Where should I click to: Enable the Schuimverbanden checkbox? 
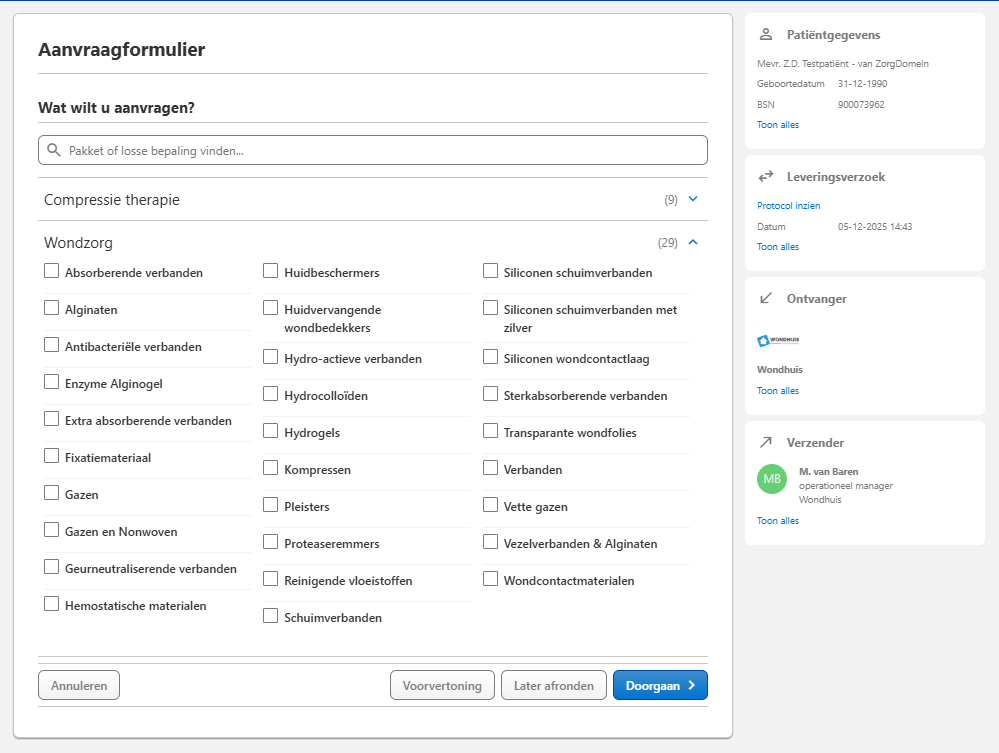[x=271, y=616]
